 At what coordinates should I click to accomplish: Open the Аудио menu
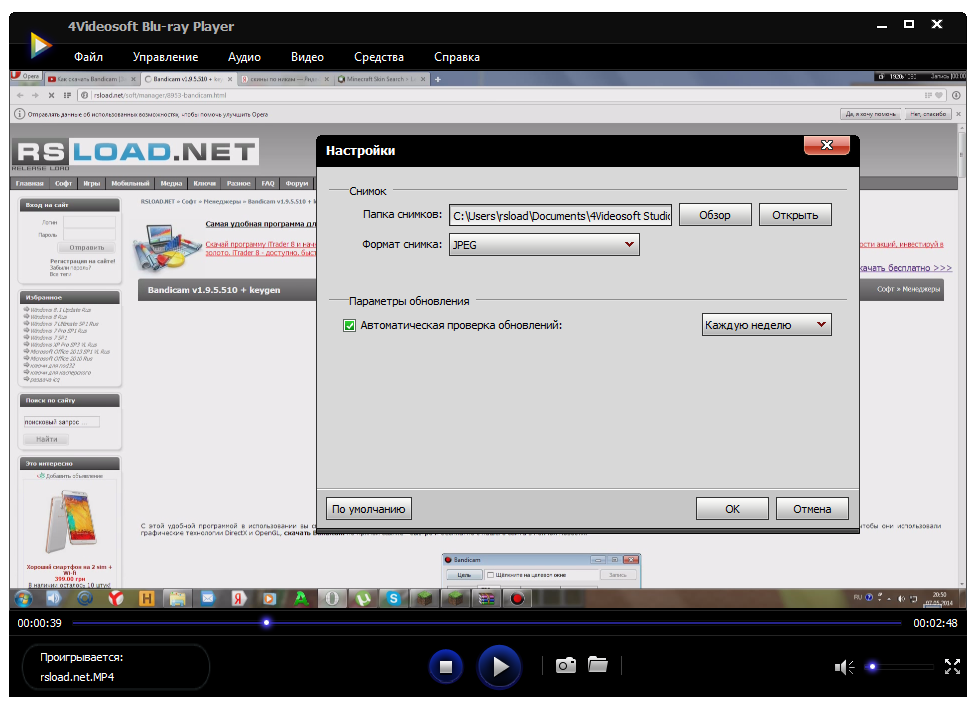pos(244,57)
